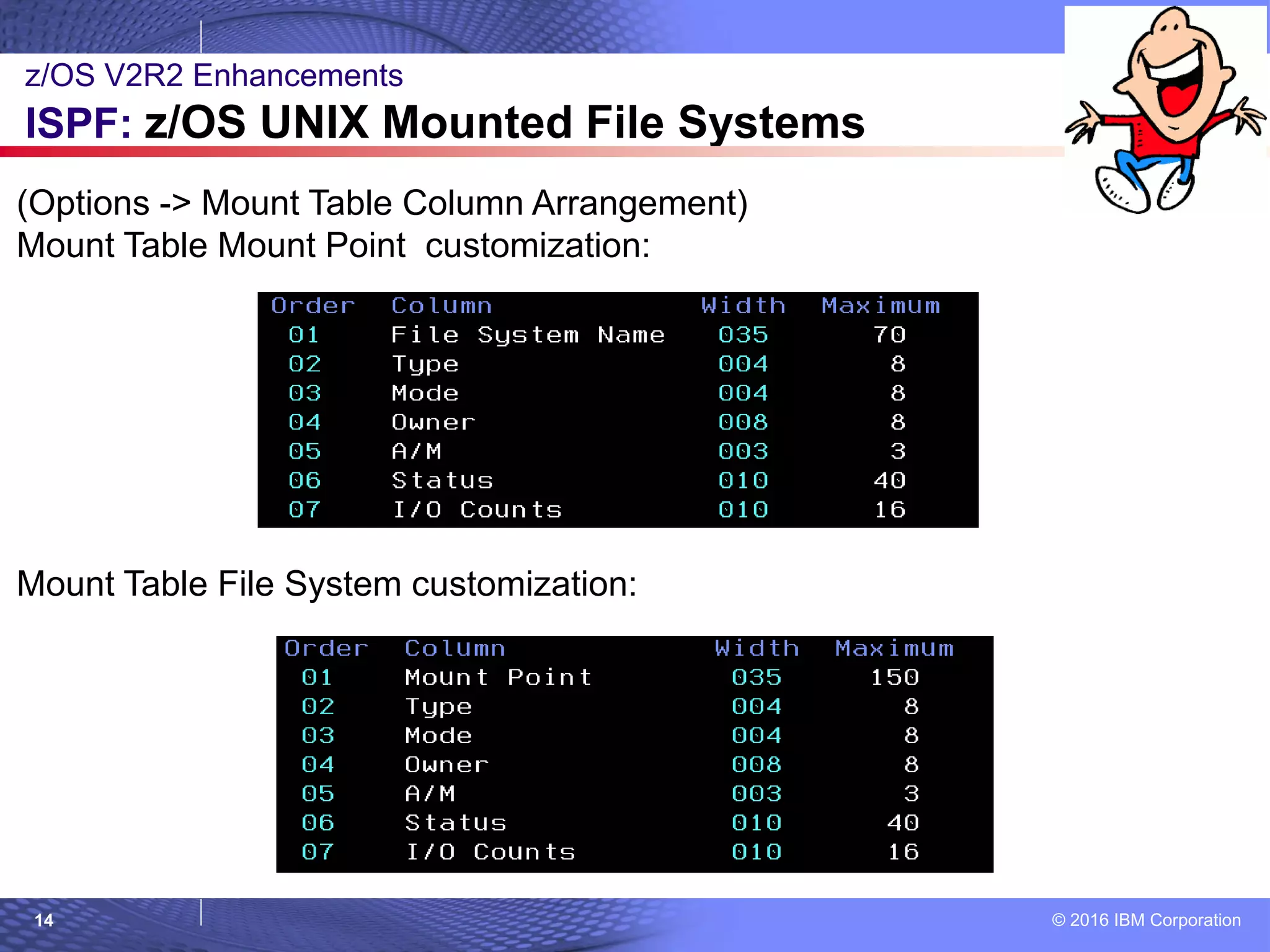Click Width 004 in Type row, File System Name table
The image size is (1270, 952).
[743, 364]
